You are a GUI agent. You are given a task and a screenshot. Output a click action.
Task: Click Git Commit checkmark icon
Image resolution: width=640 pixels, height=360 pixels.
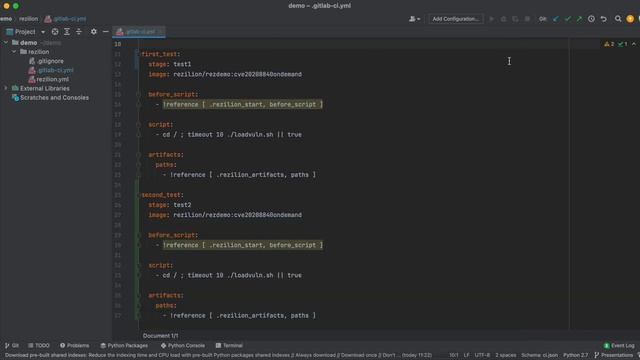567,19
